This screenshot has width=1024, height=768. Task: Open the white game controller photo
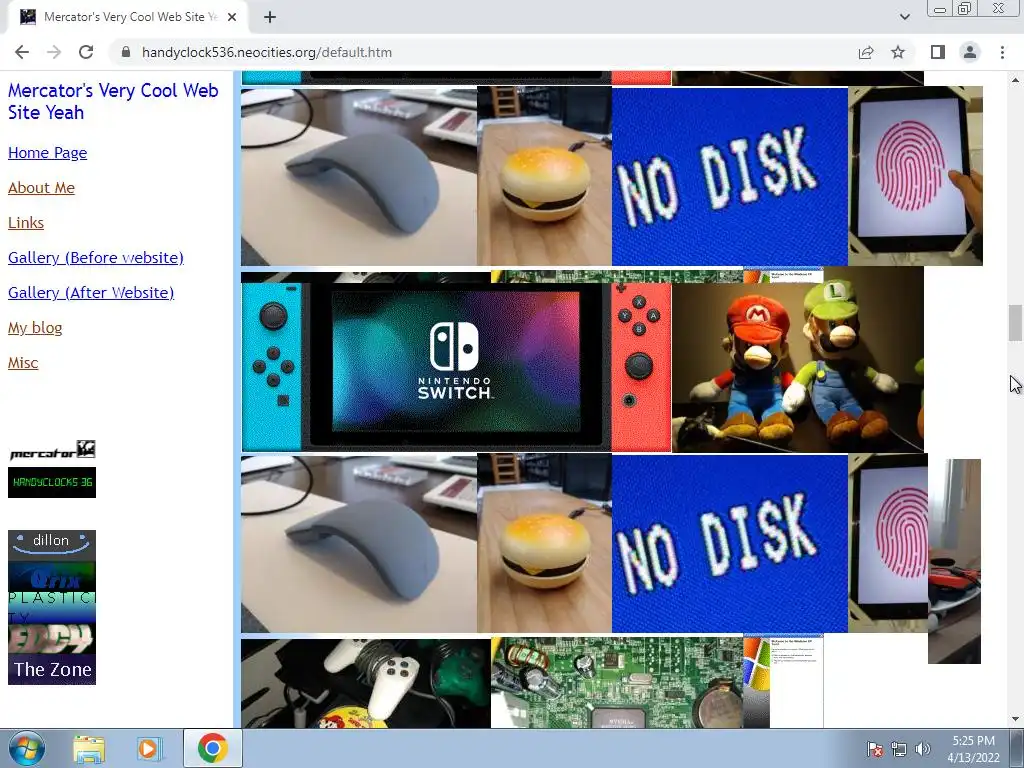click(366, 683)
